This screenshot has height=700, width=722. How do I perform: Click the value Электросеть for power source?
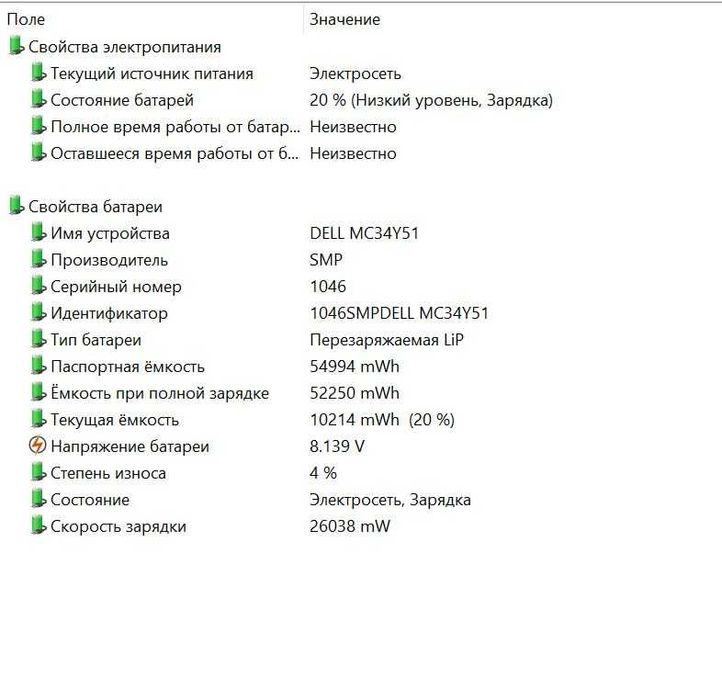click(355, 74)
